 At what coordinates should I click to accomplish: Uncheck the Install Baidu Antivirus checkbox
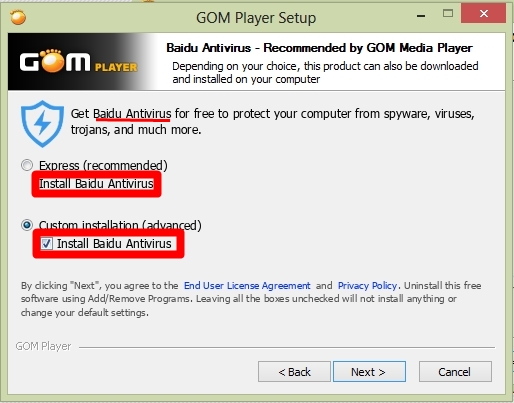(46, 244)
